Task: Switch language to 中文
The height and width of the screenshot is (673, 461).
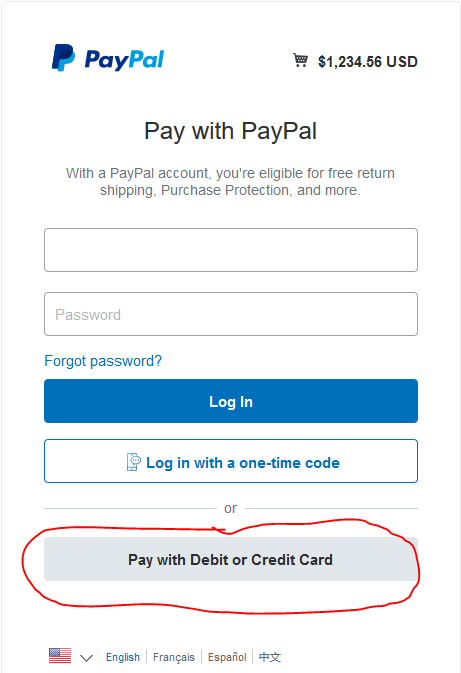Action: (x=270, y=657)
